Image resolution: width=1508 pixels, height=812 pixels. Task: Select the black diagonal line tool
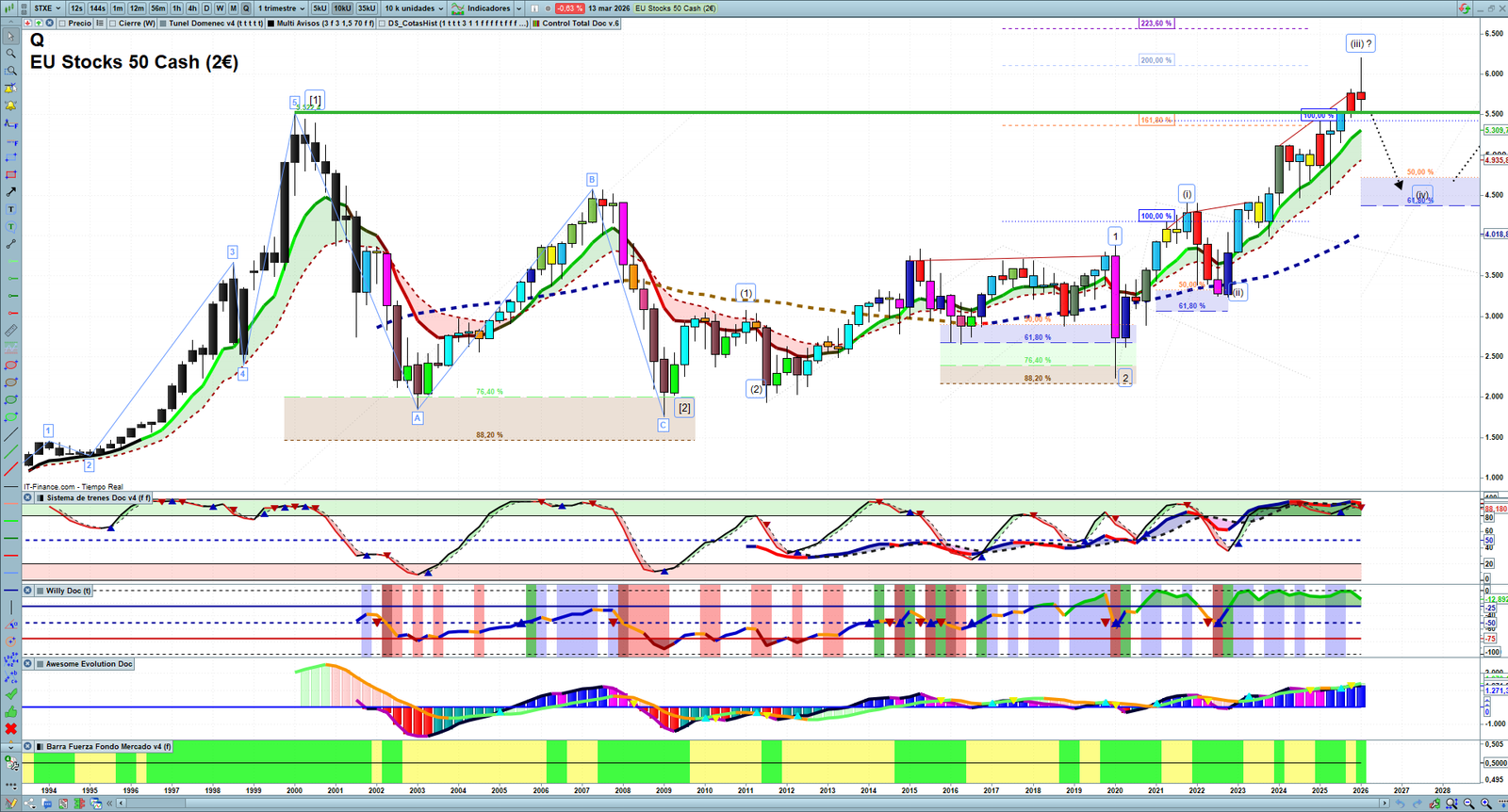(x=11, y=434)
